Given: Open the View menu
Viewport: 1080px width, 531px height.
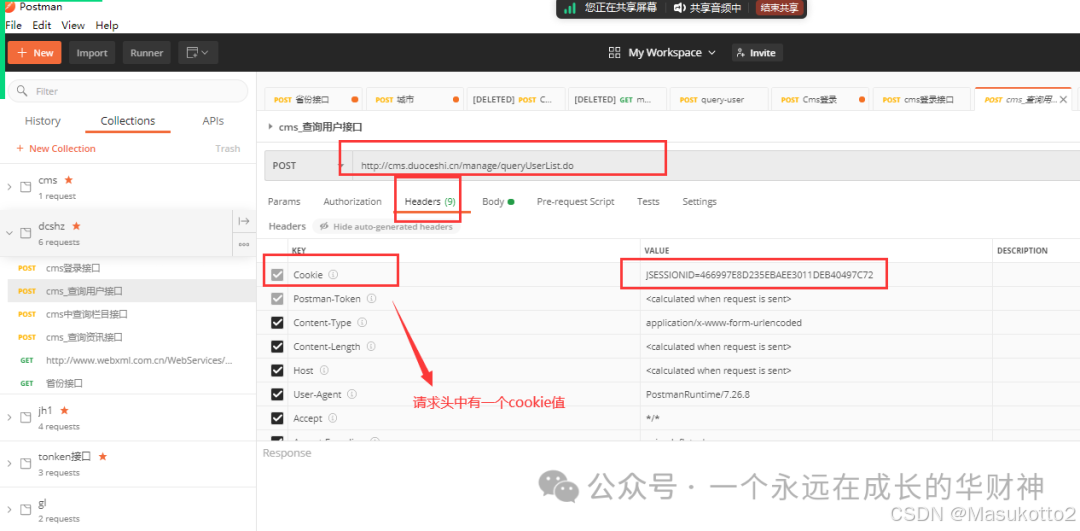Looking at the screenshot, I should [x=73, y=25].
